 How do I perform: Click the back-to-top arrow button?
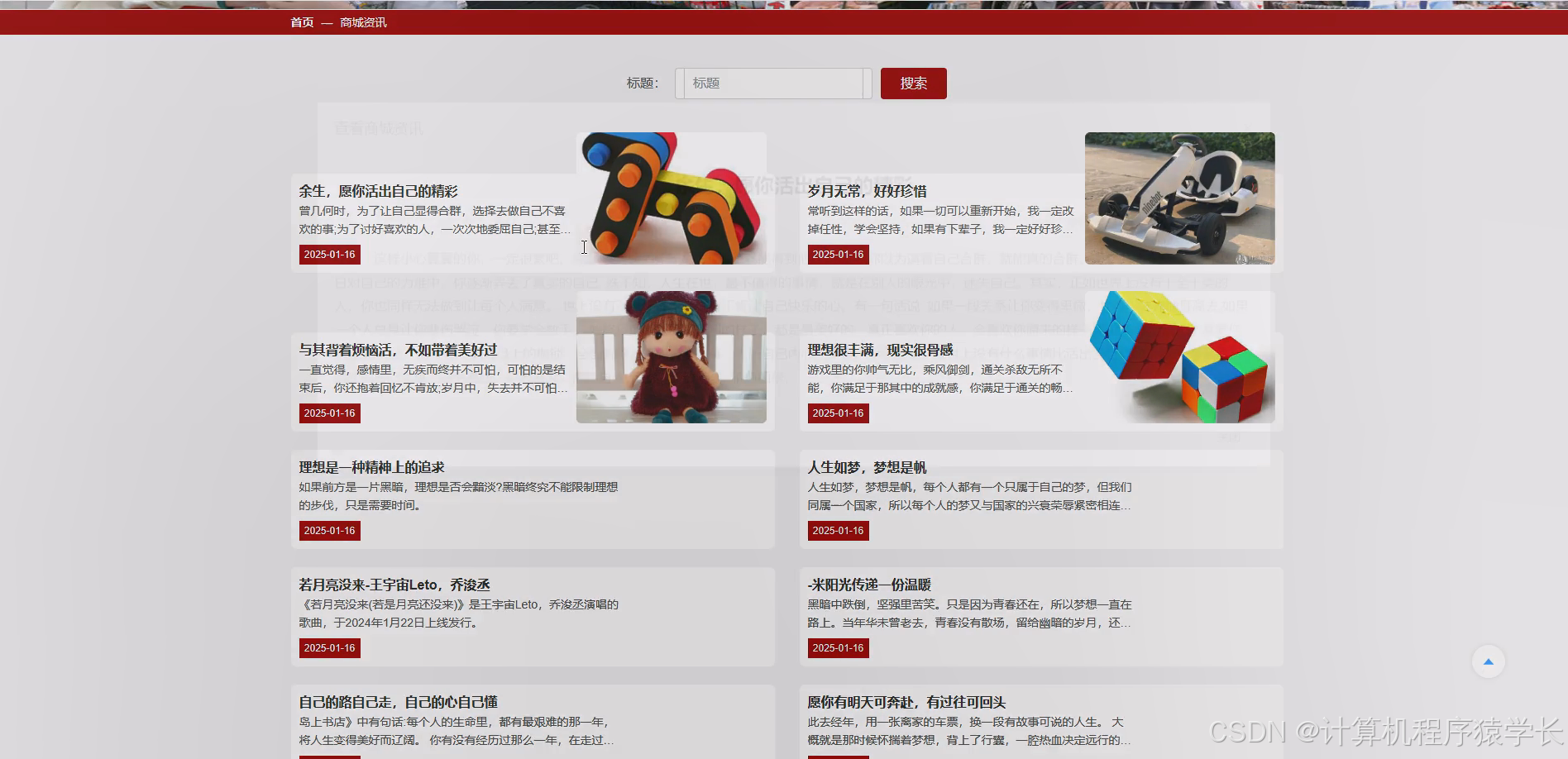point(1488,661)
